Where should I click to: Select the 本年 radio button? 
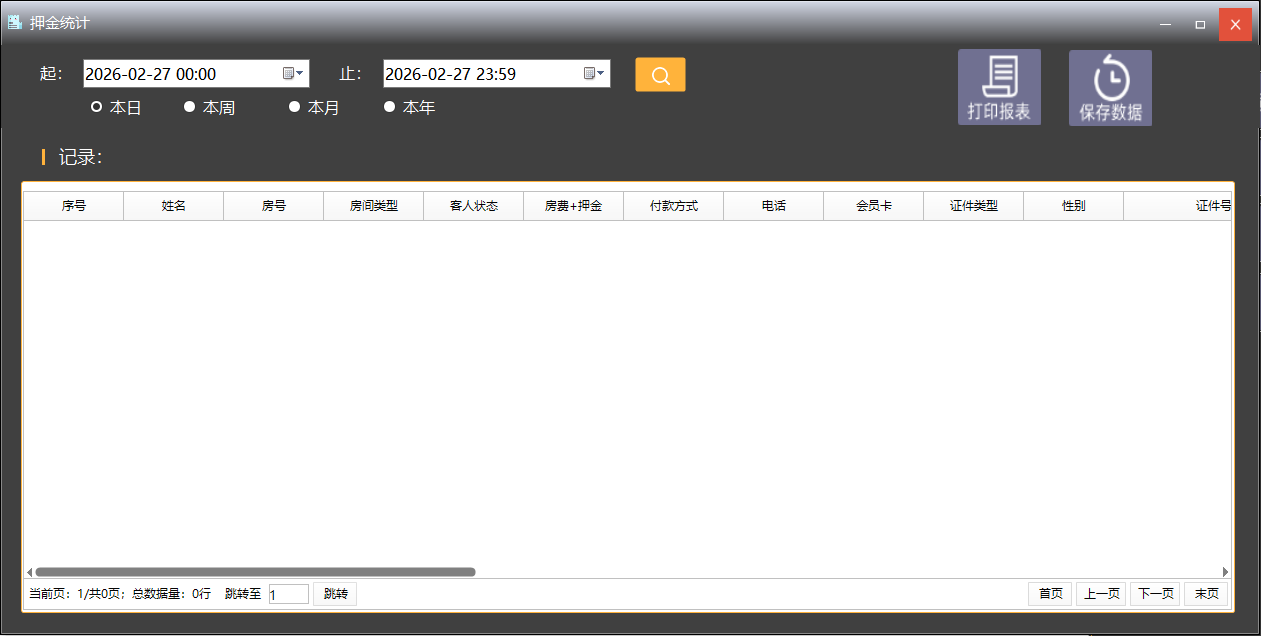click(x=390, y=107)
